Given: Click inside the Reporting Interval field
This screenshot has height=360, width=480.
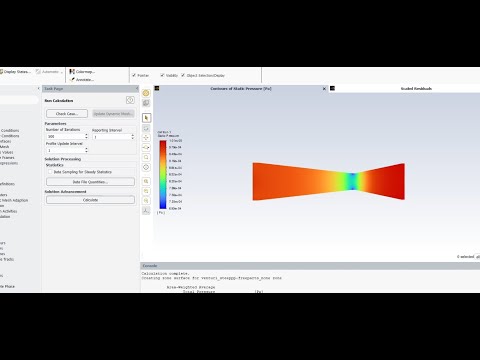Looking at the screenshot, I should (x=112, y=137).
